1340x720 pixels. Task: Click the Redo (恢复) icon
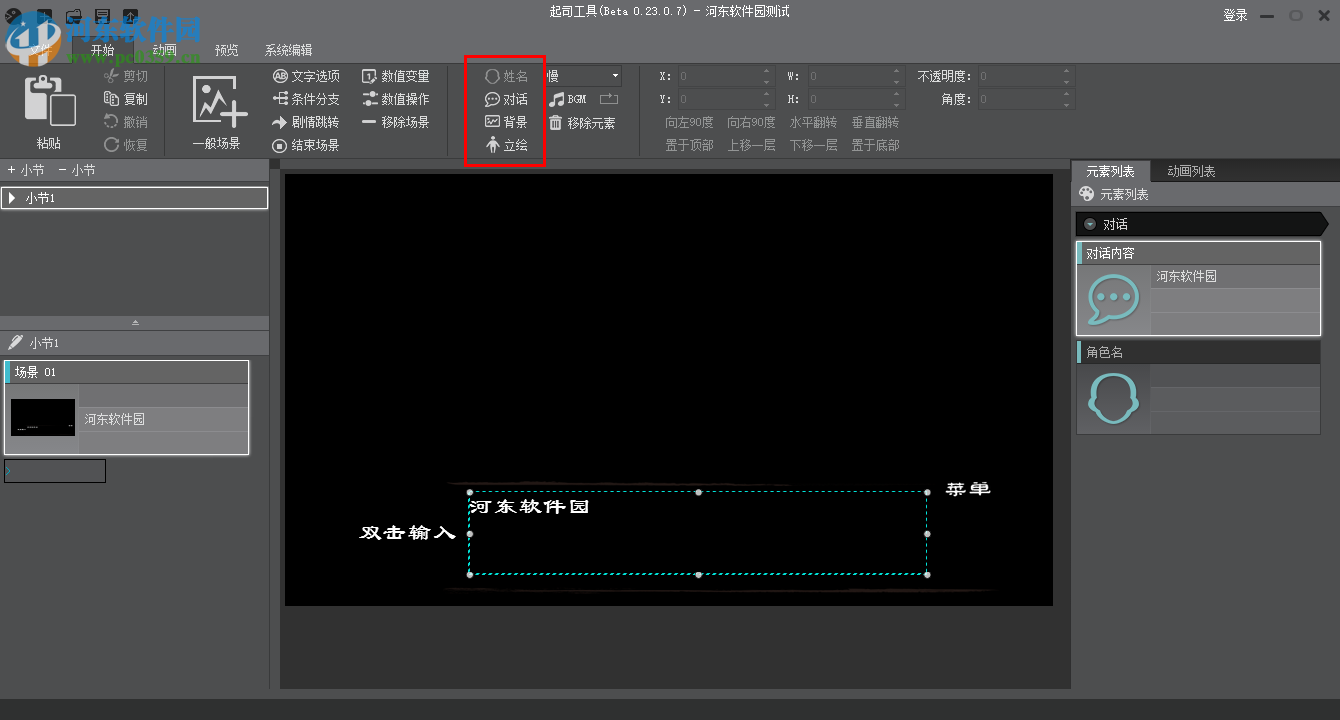click(x=112, y=145)
